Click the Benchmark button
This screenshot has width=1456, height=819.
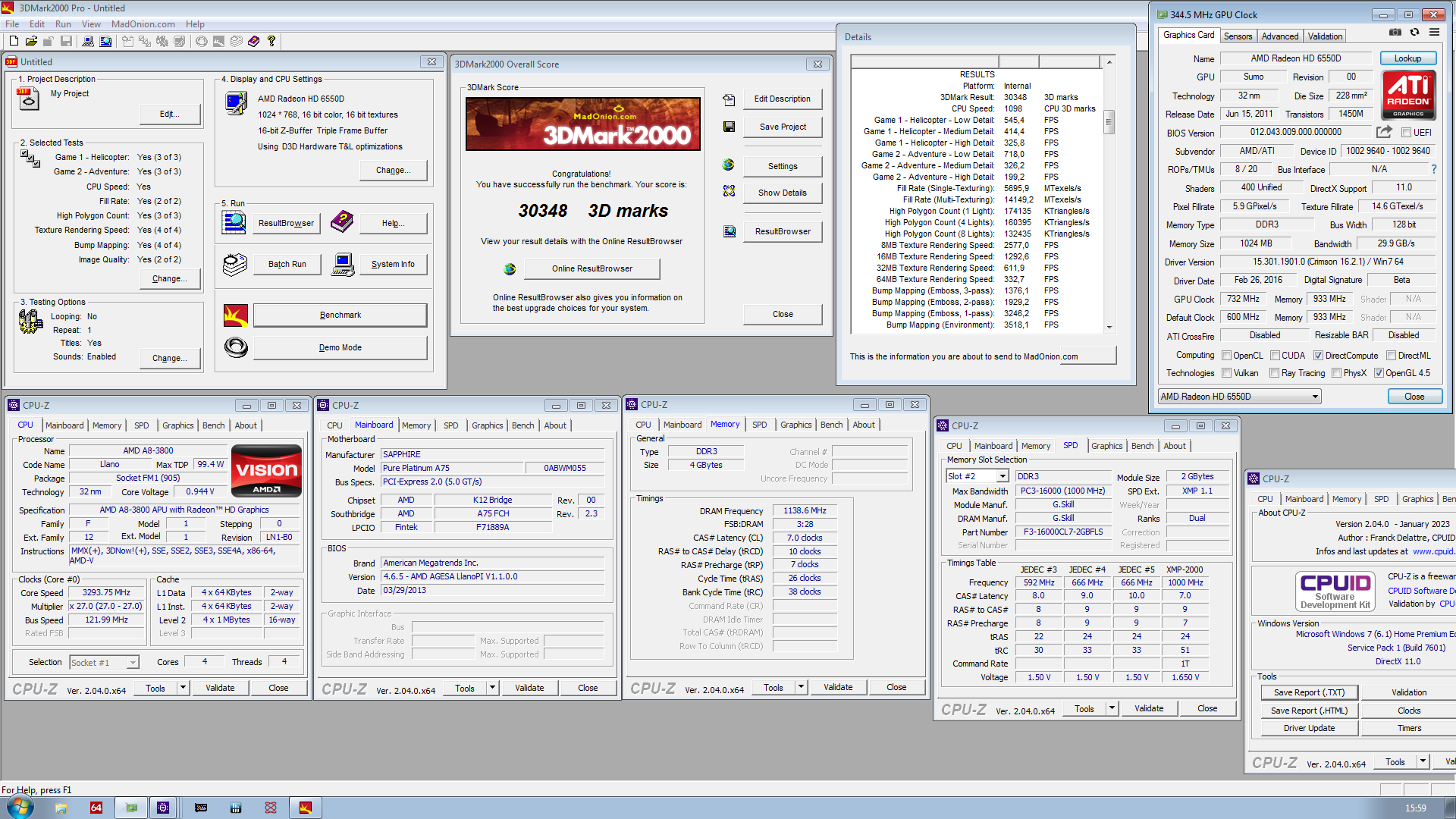340,315
